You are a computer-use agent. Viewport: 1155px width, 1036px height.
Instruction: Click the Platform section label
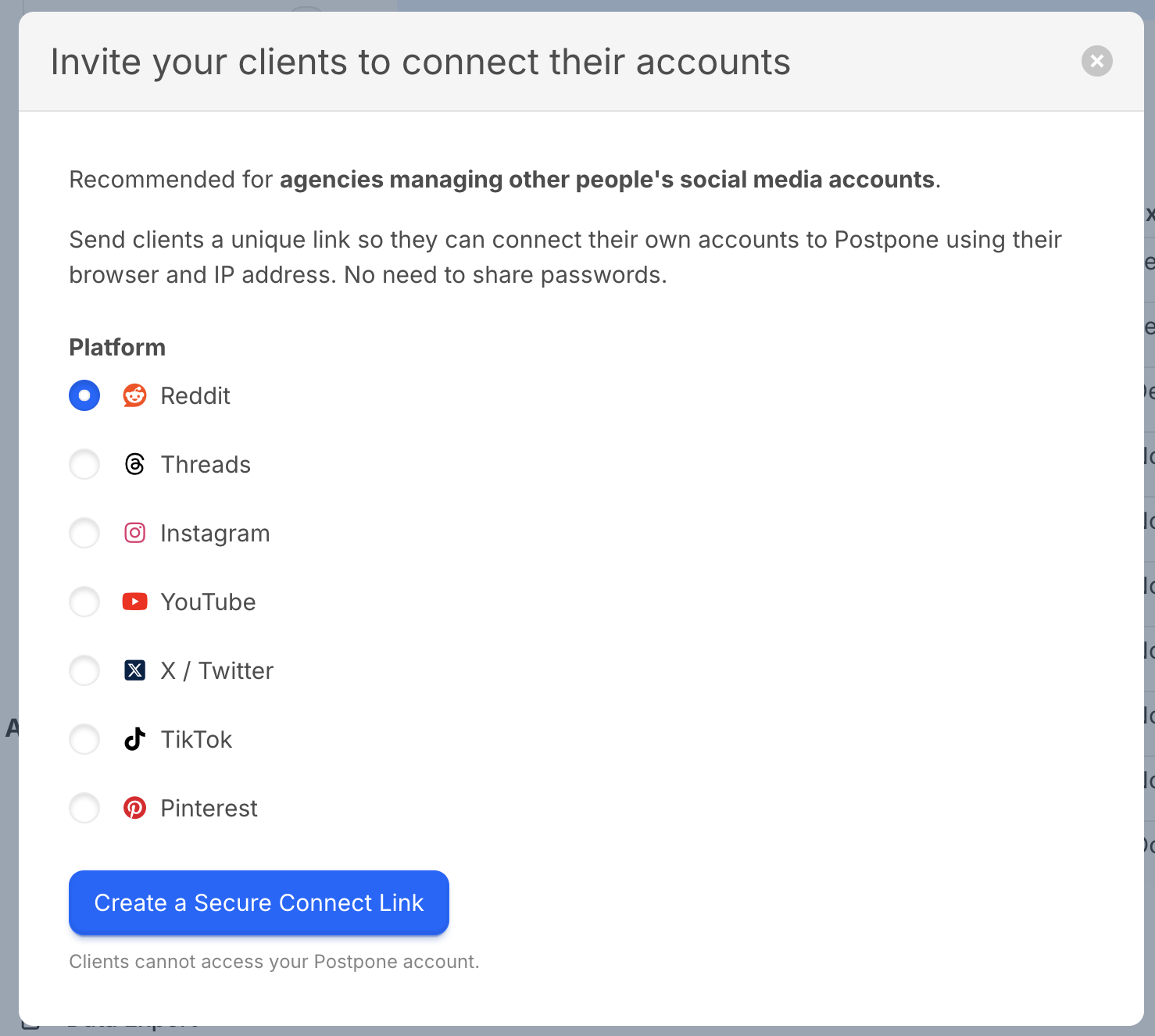point(116,347)
